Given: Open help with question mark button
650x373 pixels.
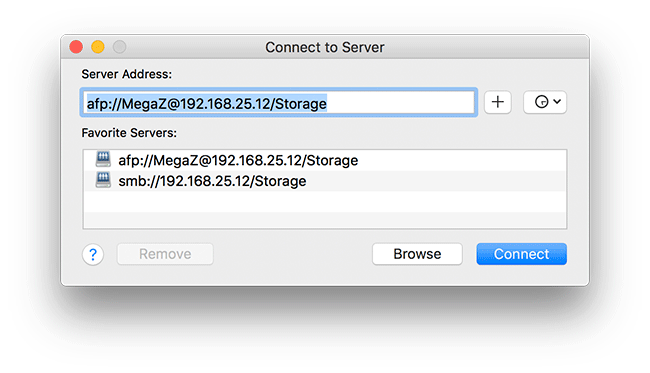Looking at the screenshot, I should [x=93, y=254].
